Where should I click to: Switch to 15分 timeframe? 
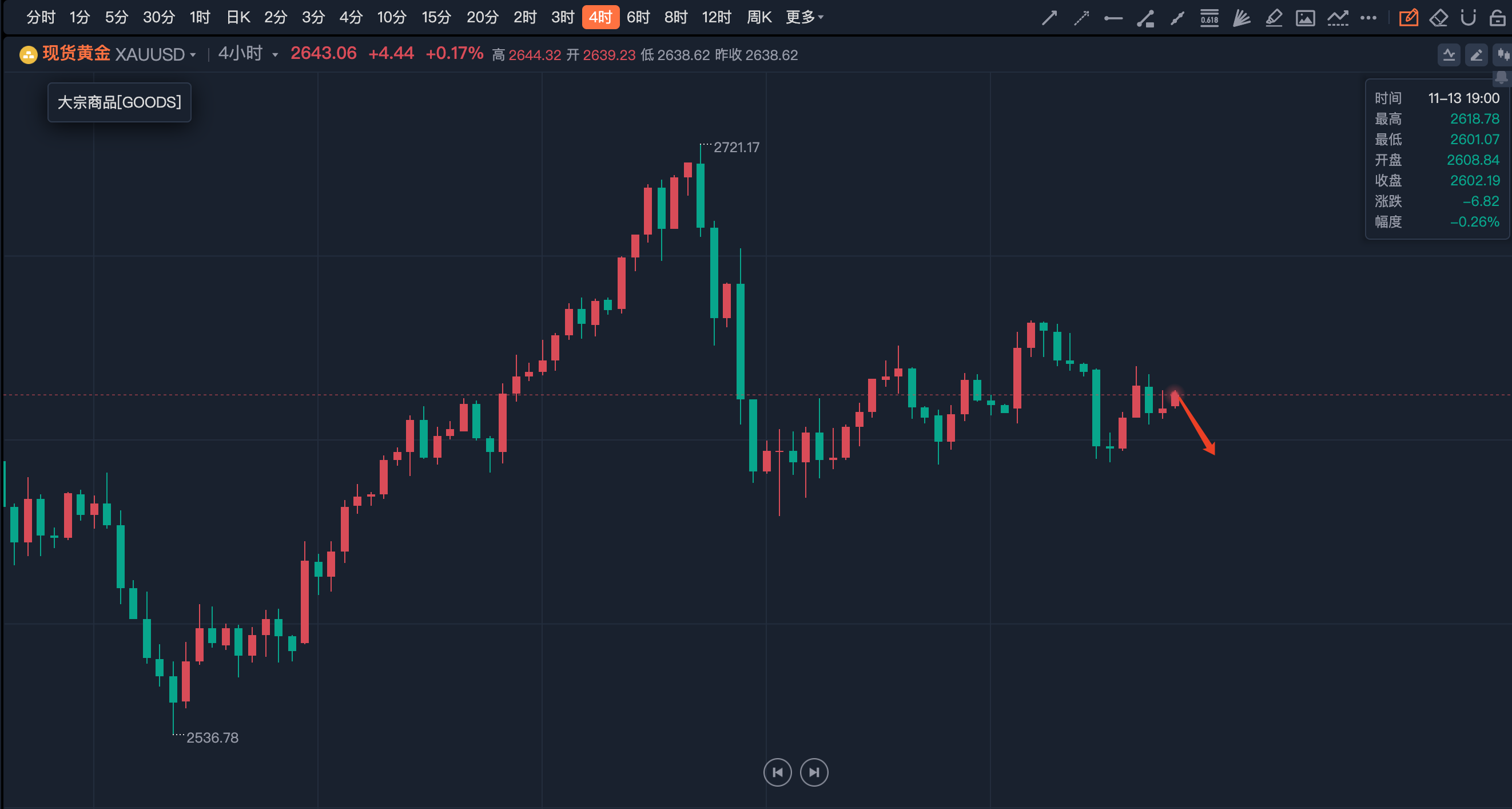(436, 18)
